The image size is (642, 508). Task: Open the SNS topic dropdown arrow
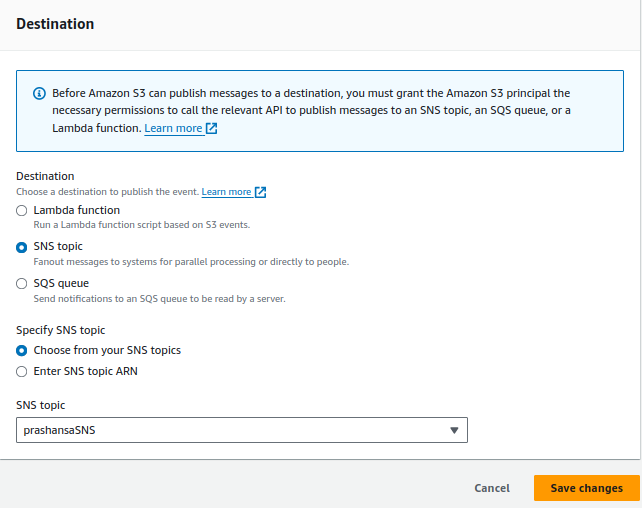coord(454,430)
